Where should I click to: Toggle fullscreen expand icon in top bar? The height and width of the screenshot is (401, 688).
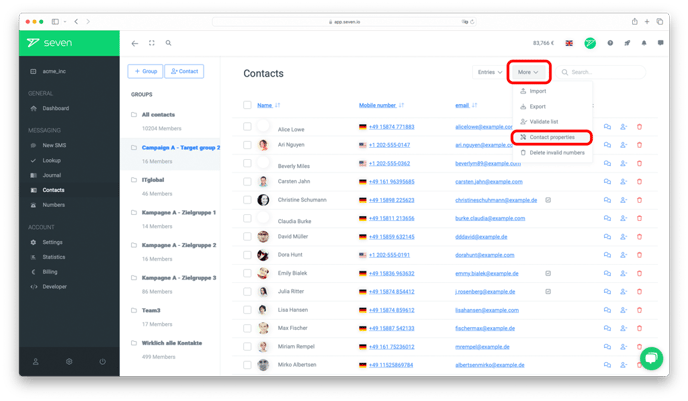tap(152, 43)
